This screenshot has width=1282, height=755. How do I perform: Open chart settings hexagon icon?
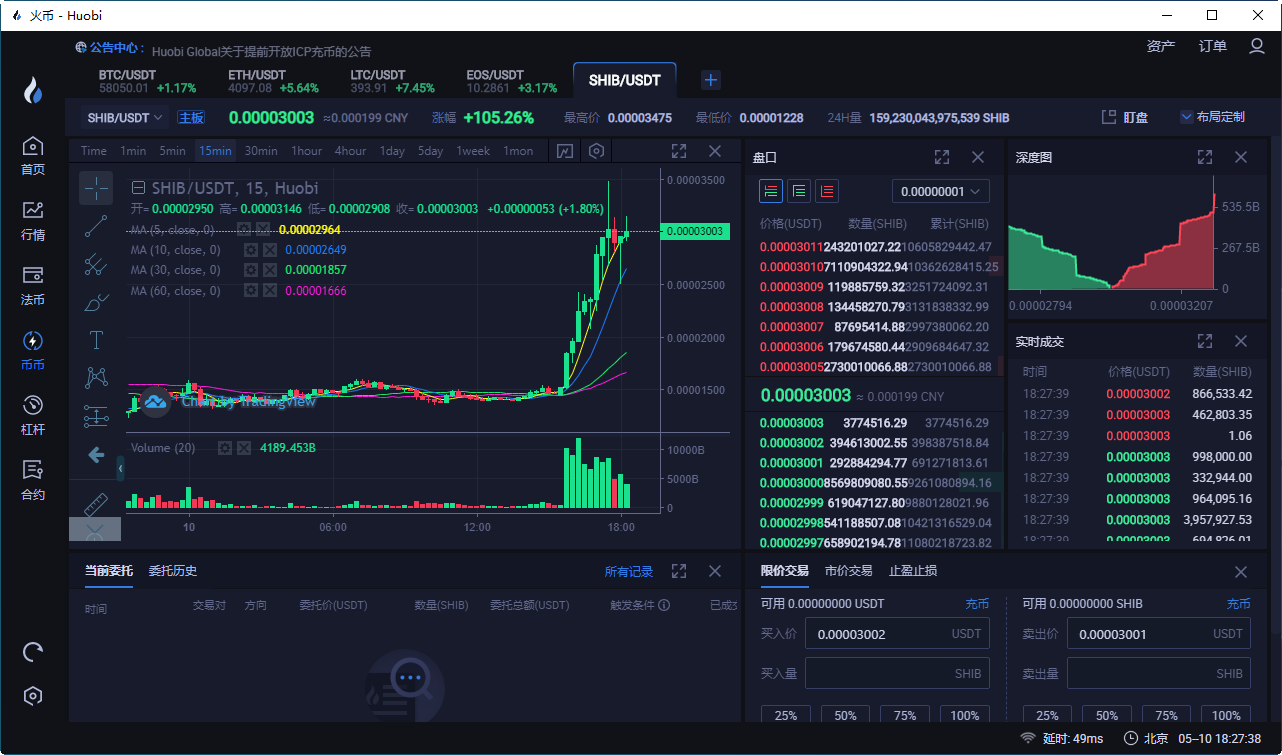point(597,151)
